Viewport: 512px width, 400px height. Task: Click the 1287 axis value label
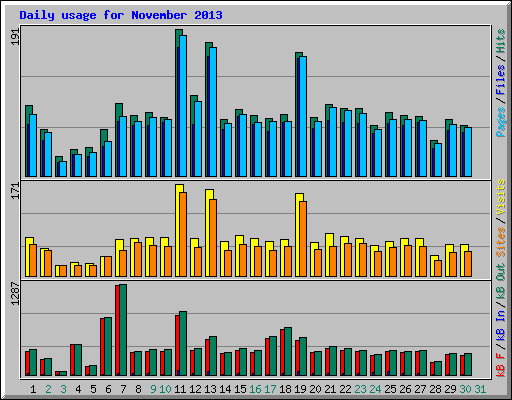click(x=15, y=293)
